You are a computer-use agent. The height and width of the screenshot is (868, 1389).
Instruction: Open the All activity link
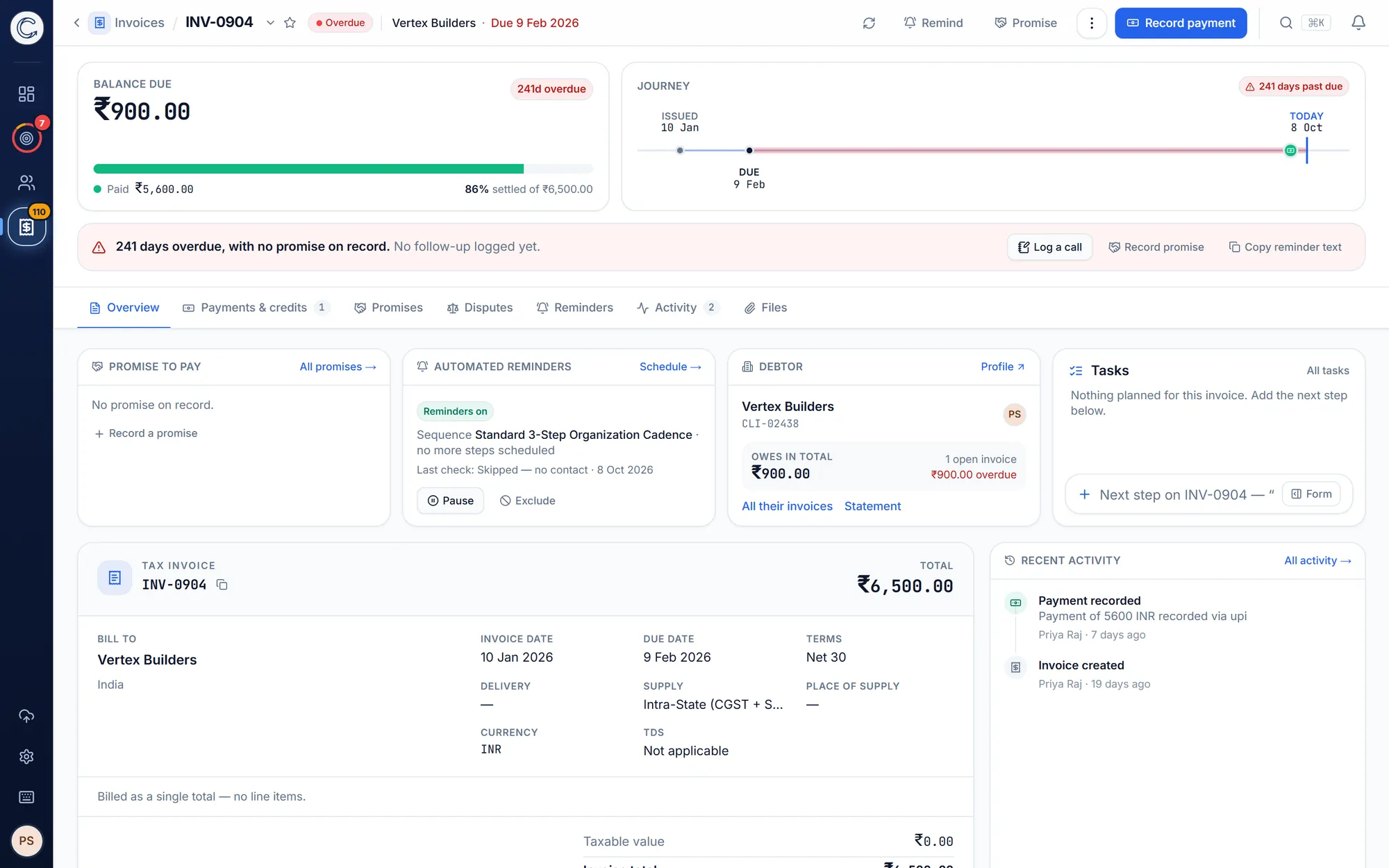click(1317, 560)
